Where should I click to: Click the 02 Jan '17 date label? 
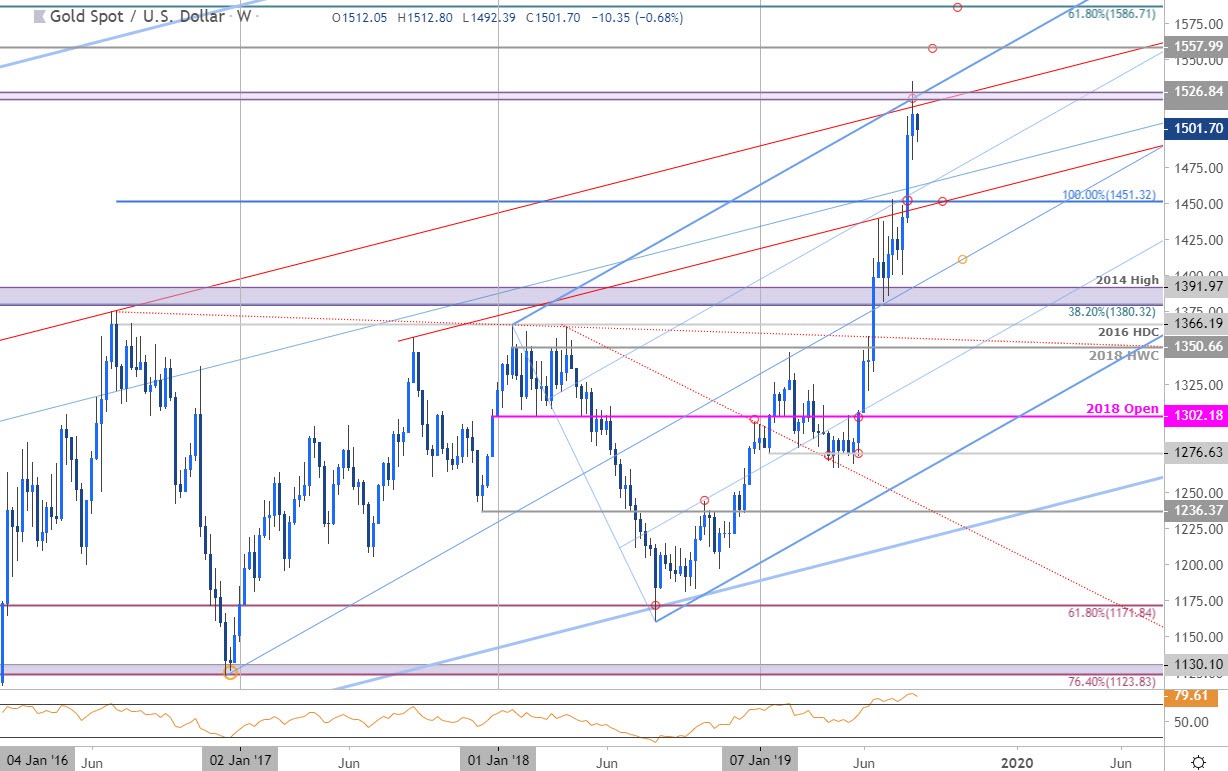click(x=241, y=760)
